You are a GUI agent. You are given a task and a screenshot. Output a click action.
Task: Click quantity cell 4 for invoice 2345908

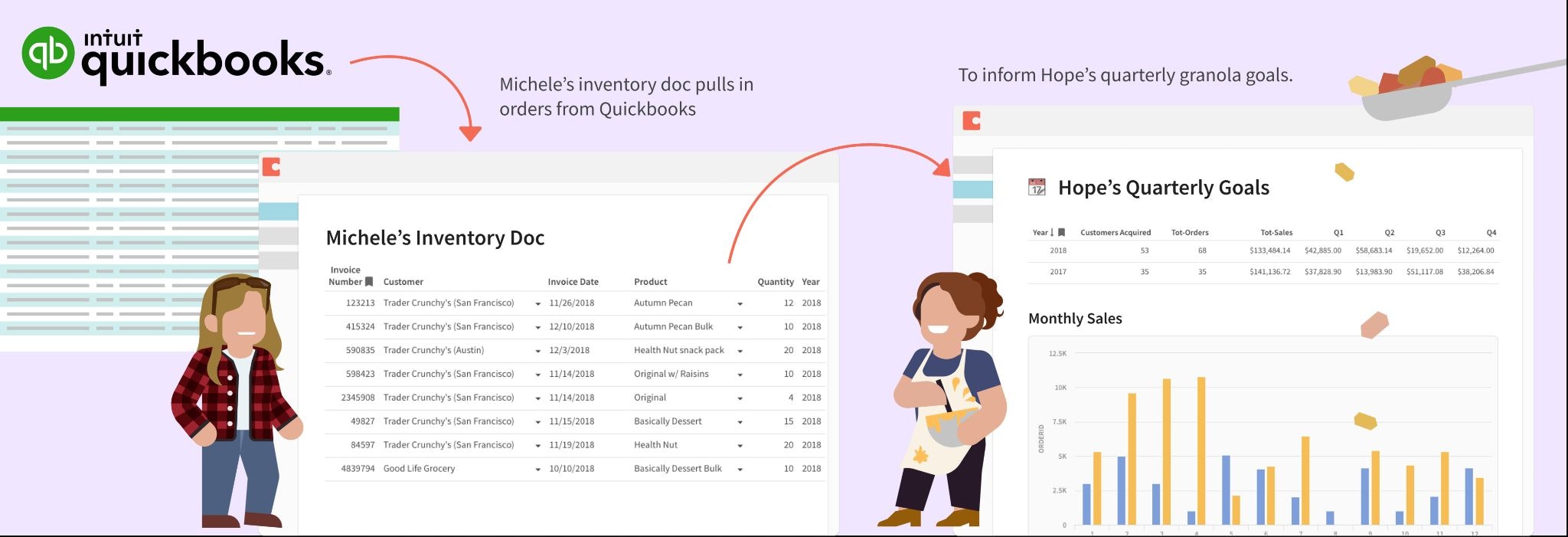click(x=791, y=398)
